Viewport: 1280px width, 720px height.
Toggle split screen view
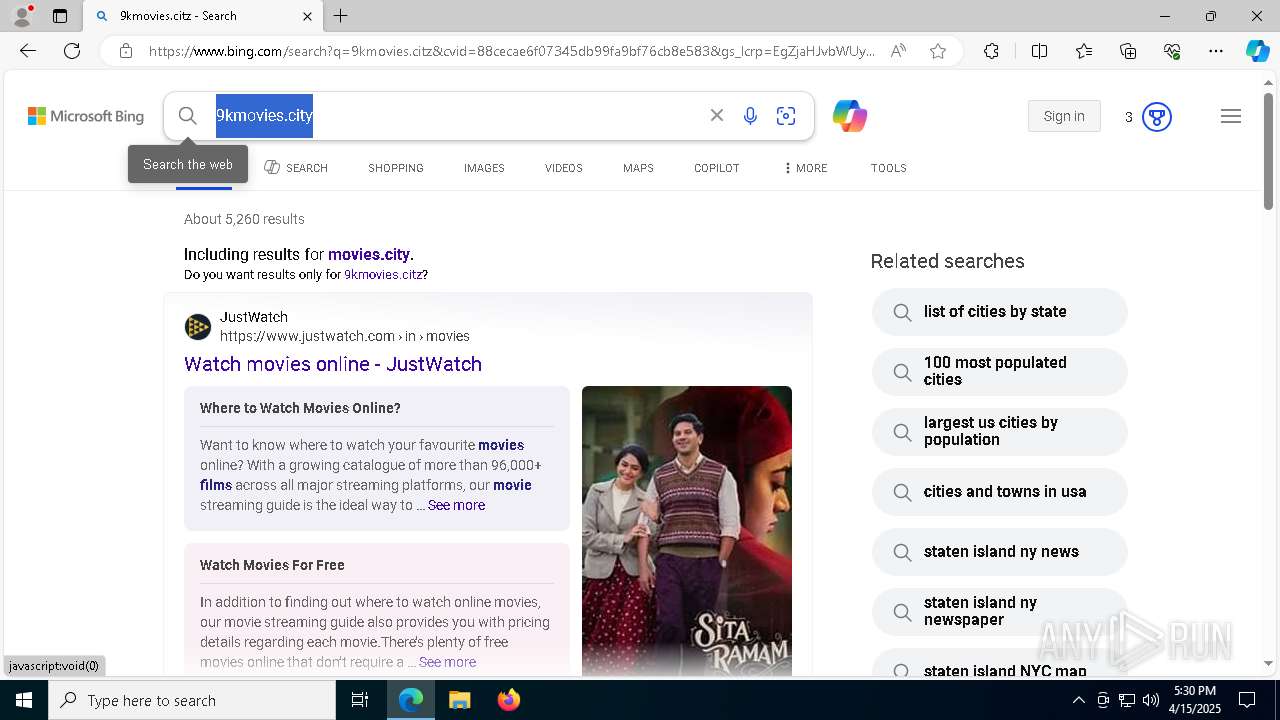(x=1039, y=51)
